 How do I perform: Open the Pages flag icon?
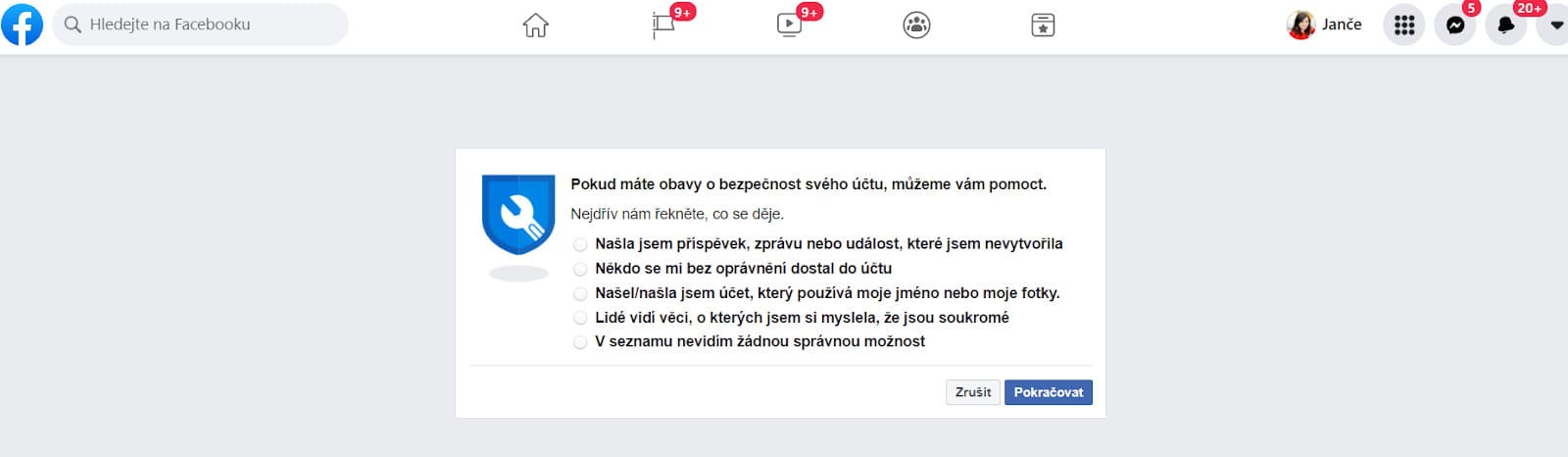(x=663, y=25)
